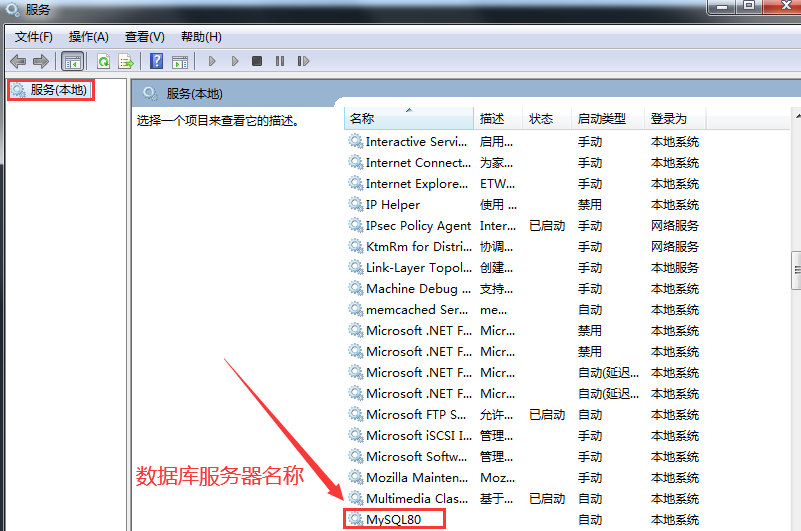Click gear icon beside Mozilla Mainten...
Screen dimensions: 801x531
(x=356, y=477)
